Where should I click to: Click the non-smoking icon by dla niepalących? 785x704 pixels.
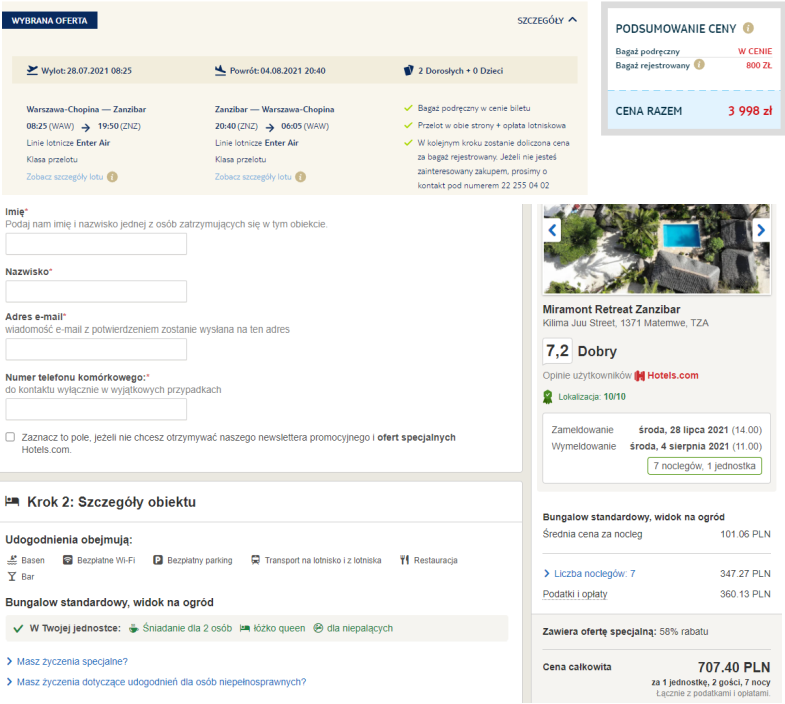(x=318, y=628)
